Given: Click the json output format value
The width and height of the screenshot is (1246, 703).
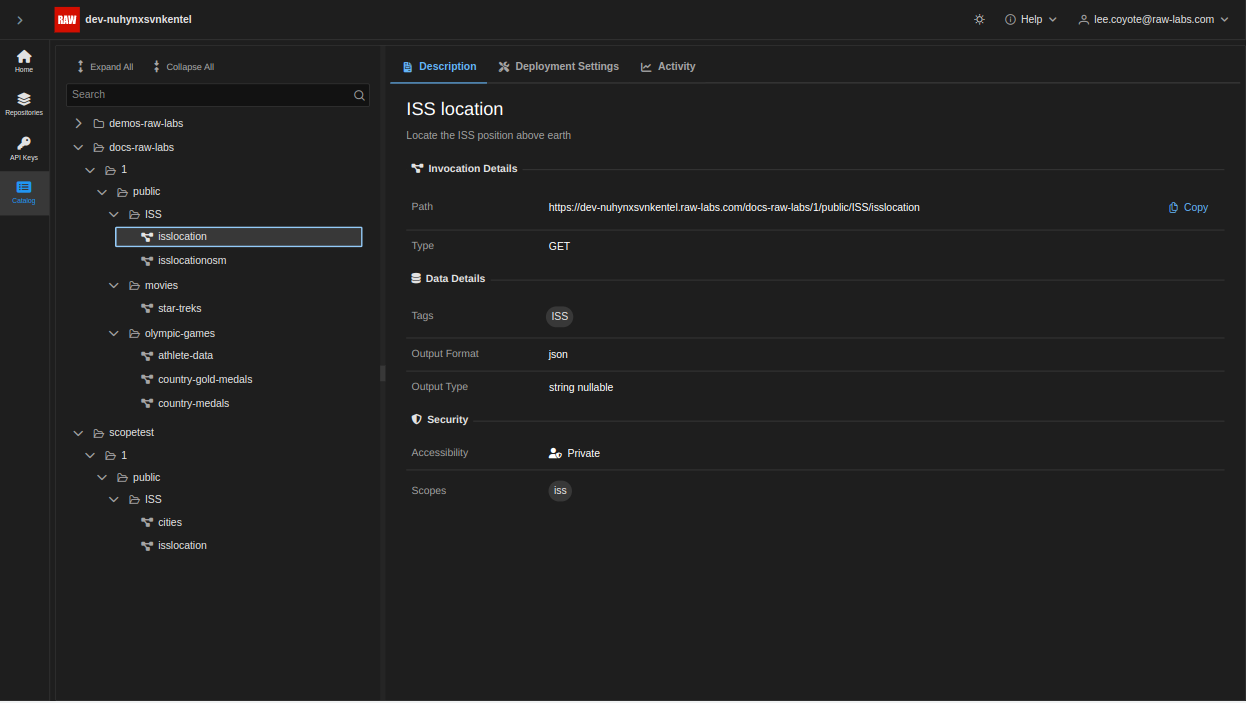Looking at the screenshot, I should (558, 355).
